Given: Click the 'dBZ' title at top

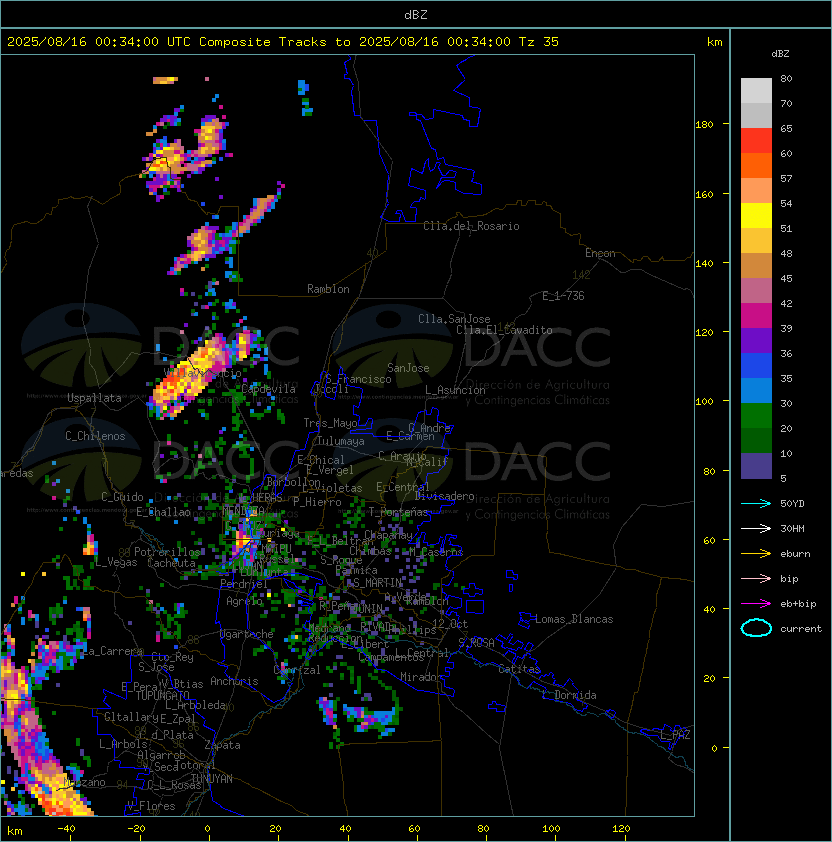Looking at the screenshot, I should tap(416, 14).
